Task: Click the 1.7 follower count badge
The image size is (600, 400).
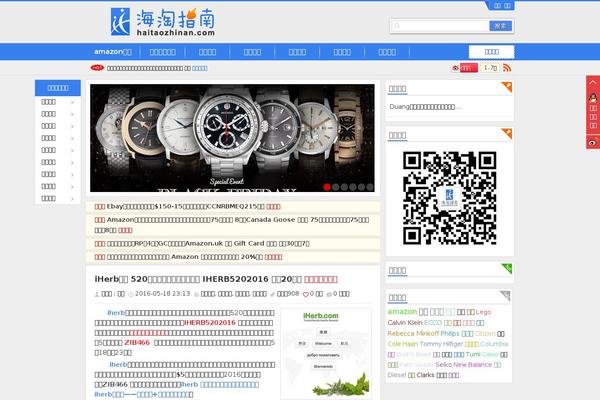Action: [490, 68]
